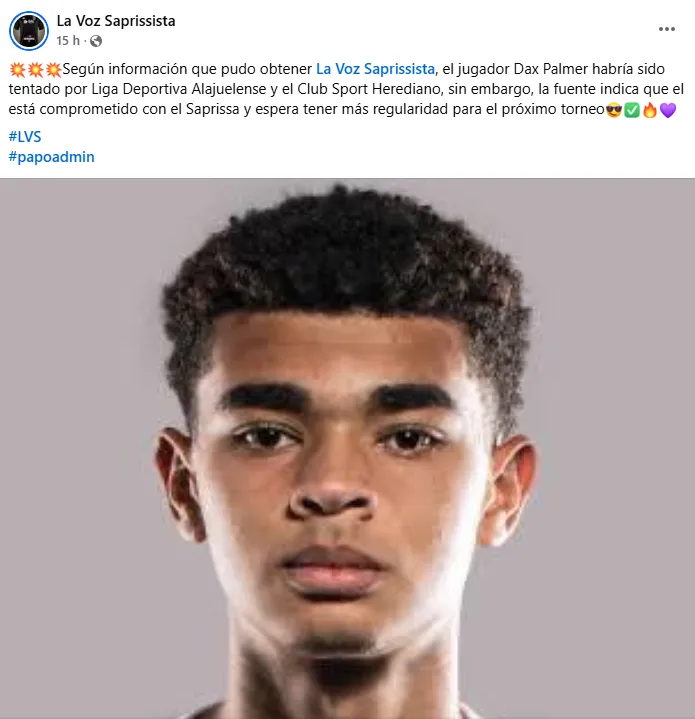This screenshot has height=719, width=695.
Task: Click the sunglasses face emoji
Action: [x=614, y=110]
